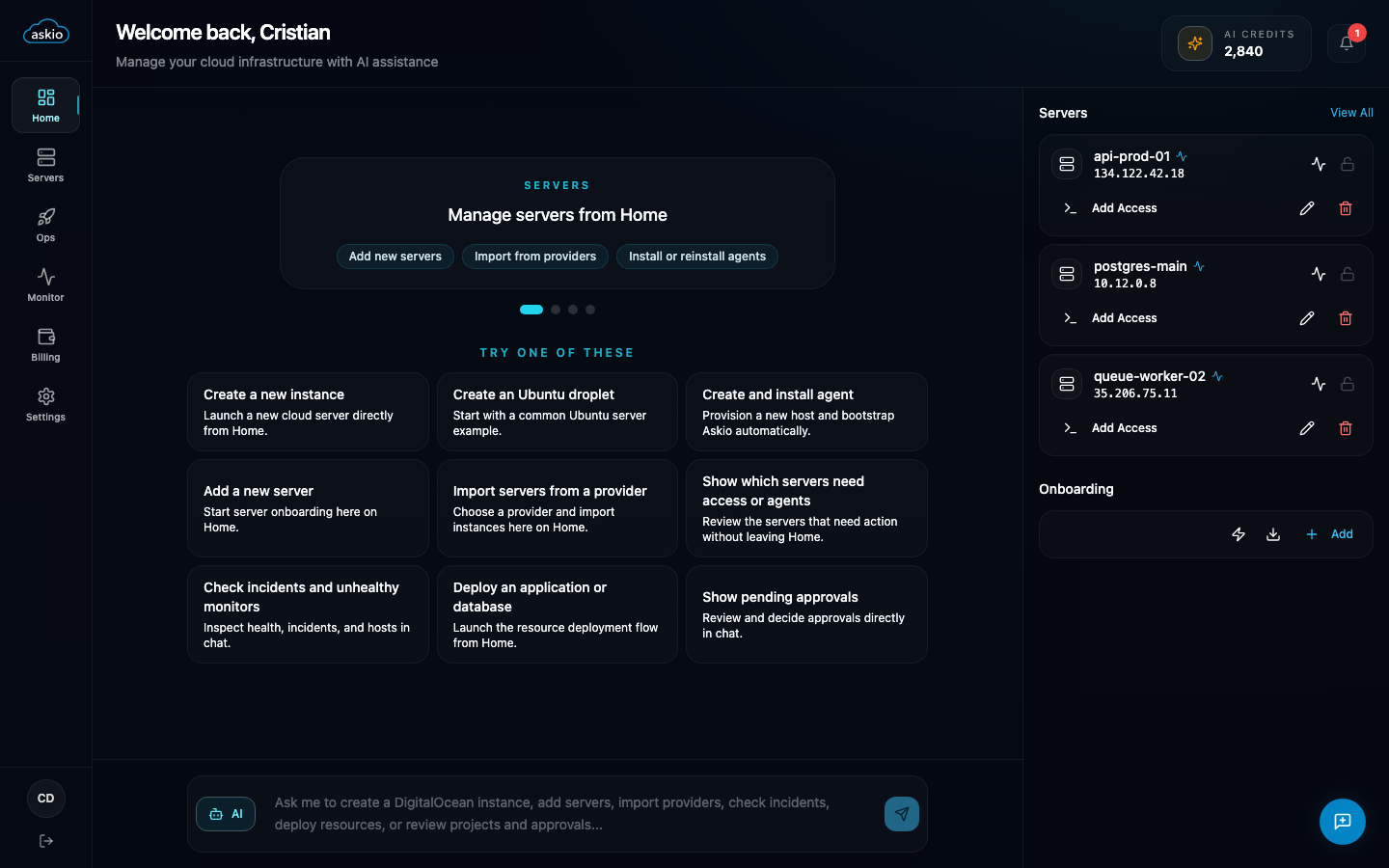Viewport: 1389px width, 868px height.
Task: View activity graph for api-prod-01
Action: [1319, 164]
